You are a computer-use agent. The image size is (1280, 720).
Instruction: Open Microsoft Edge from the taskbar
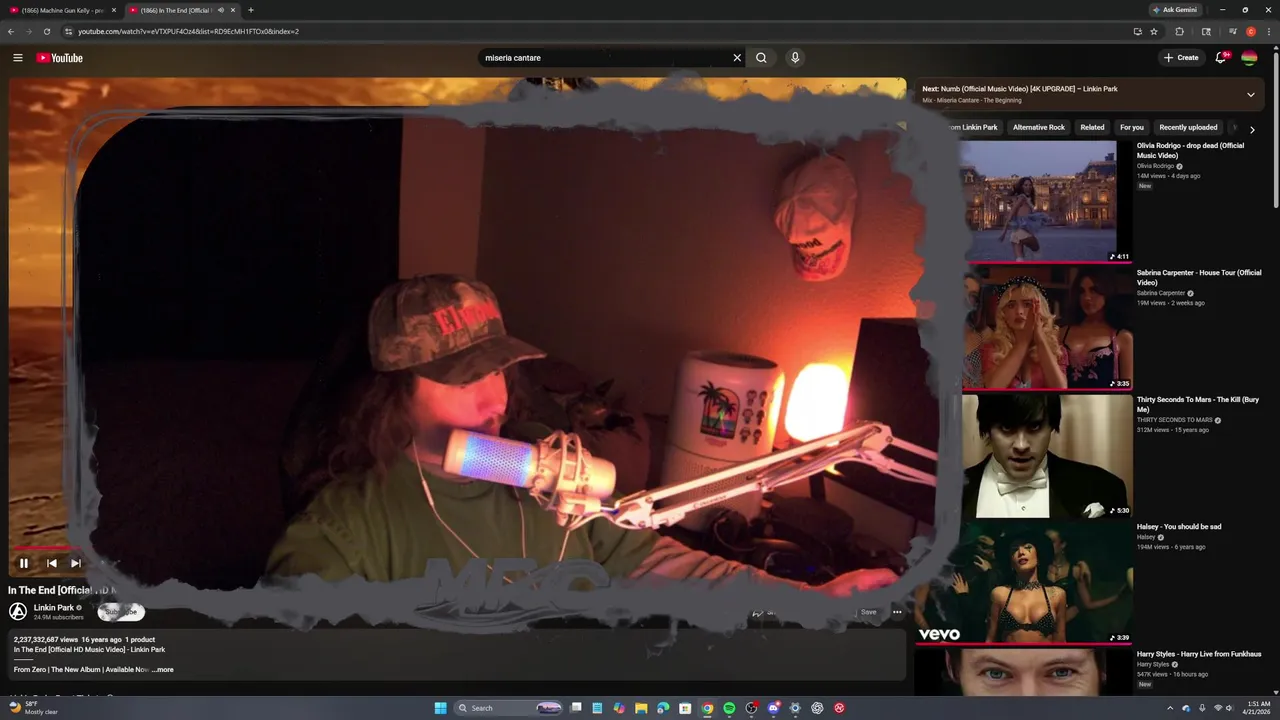[663, 708]
